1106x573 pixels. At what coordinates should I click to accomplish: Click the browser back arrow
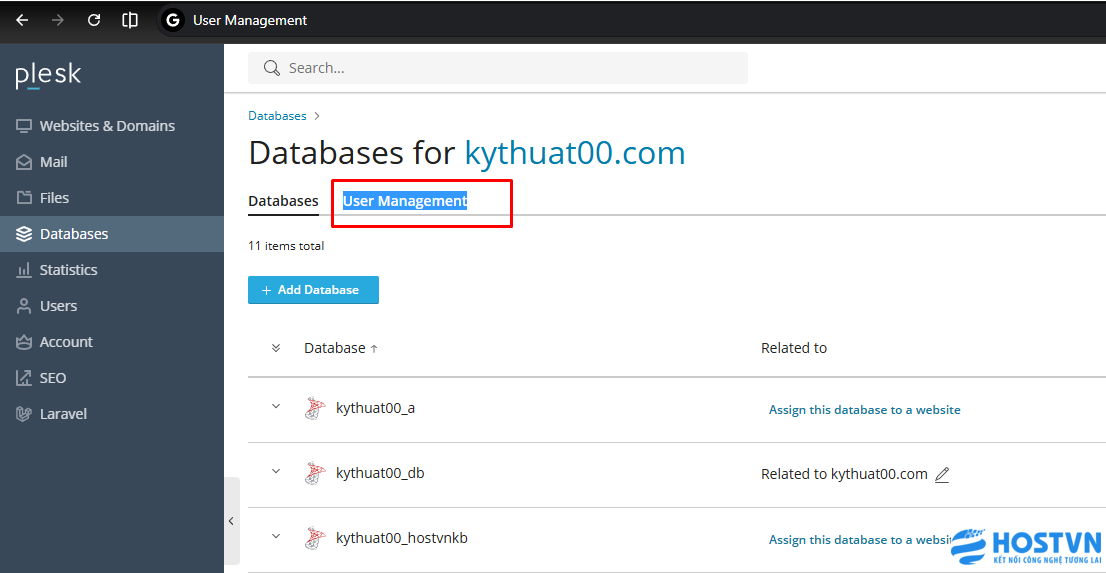tap(22, 20)
